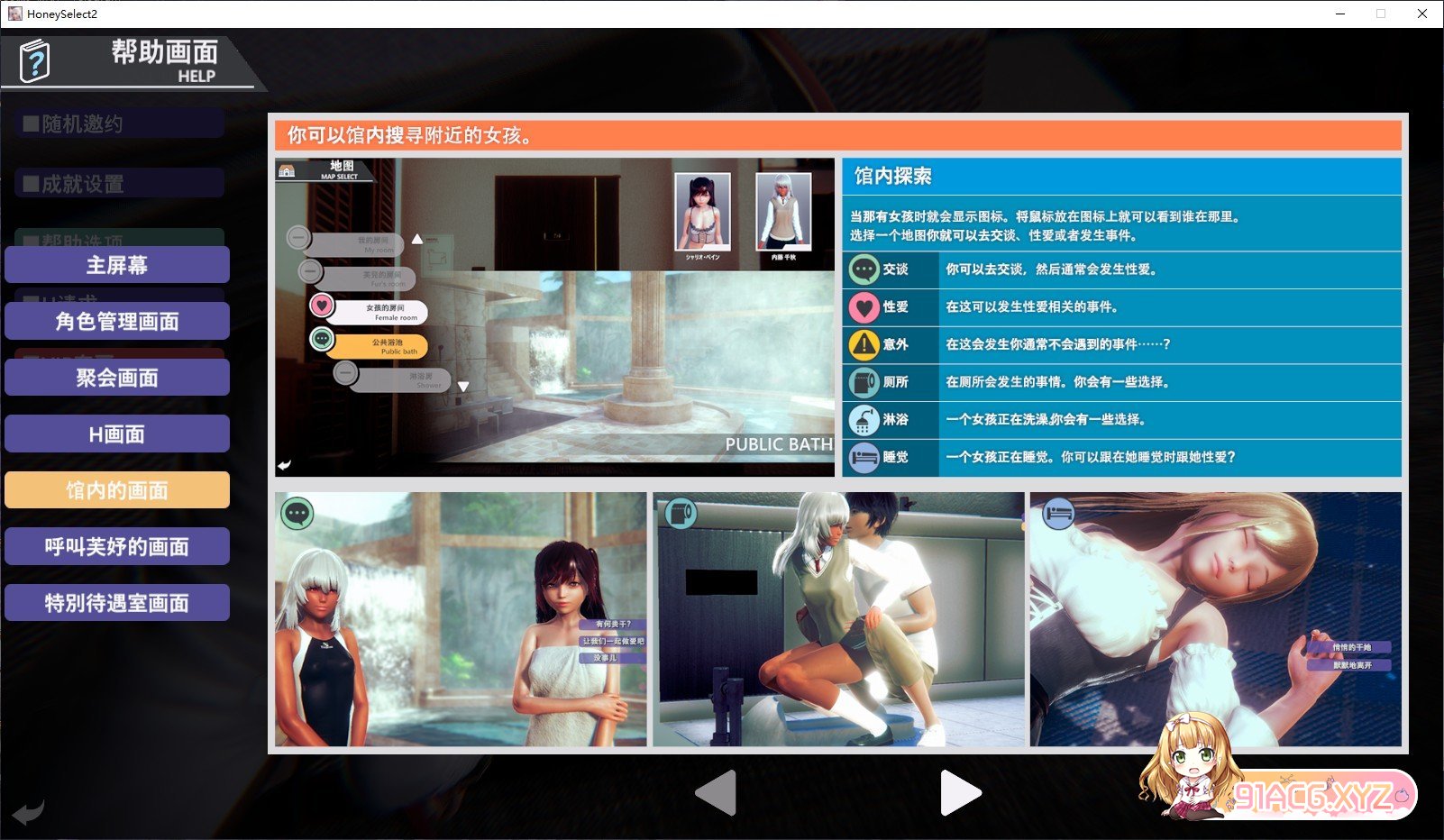The image size is (1444, 840).
Task: Click the heart icon beside 女孩的房间
Action: pos(322,306)
